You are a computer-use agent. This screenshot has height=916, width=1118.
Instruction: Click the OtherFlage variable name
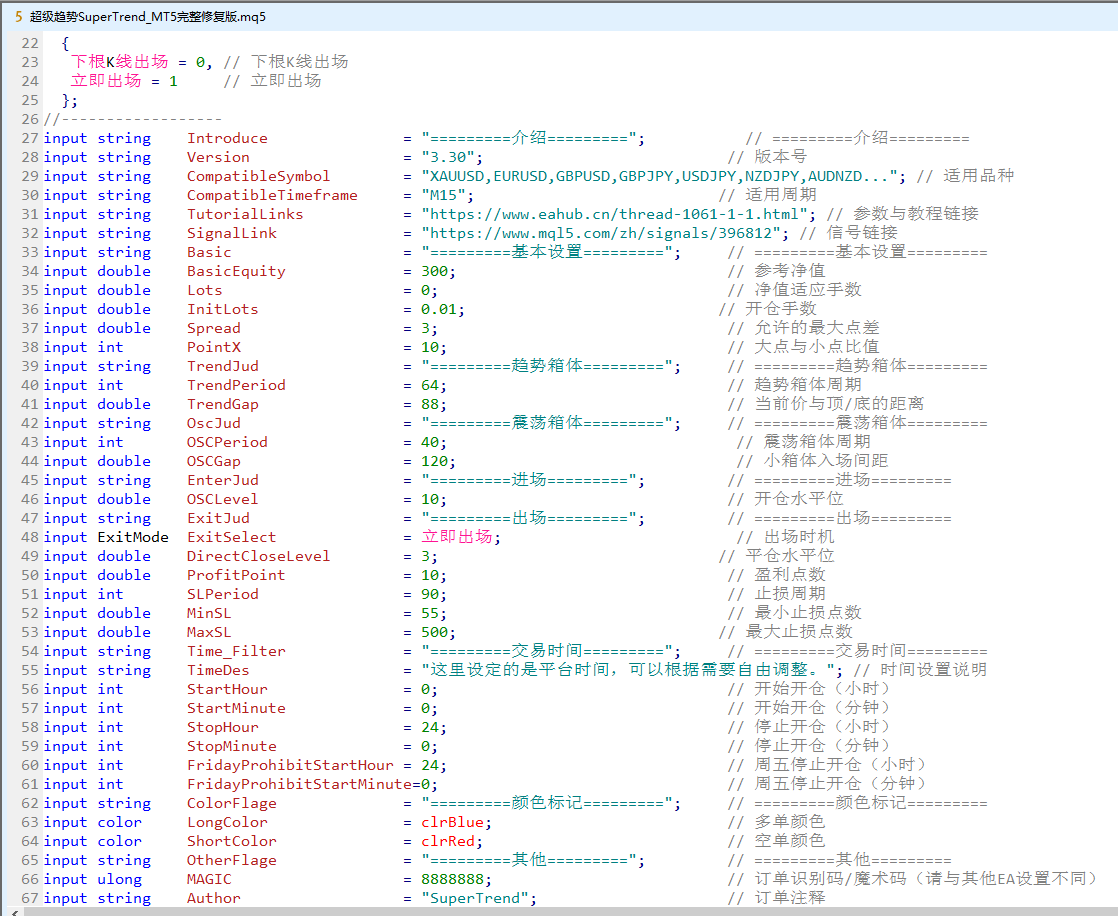tap(232, 860)
